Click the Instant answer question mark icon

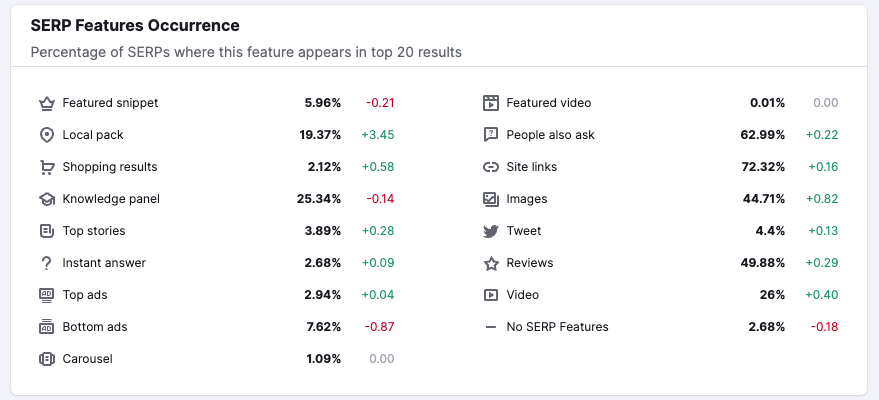pos(46,263)
